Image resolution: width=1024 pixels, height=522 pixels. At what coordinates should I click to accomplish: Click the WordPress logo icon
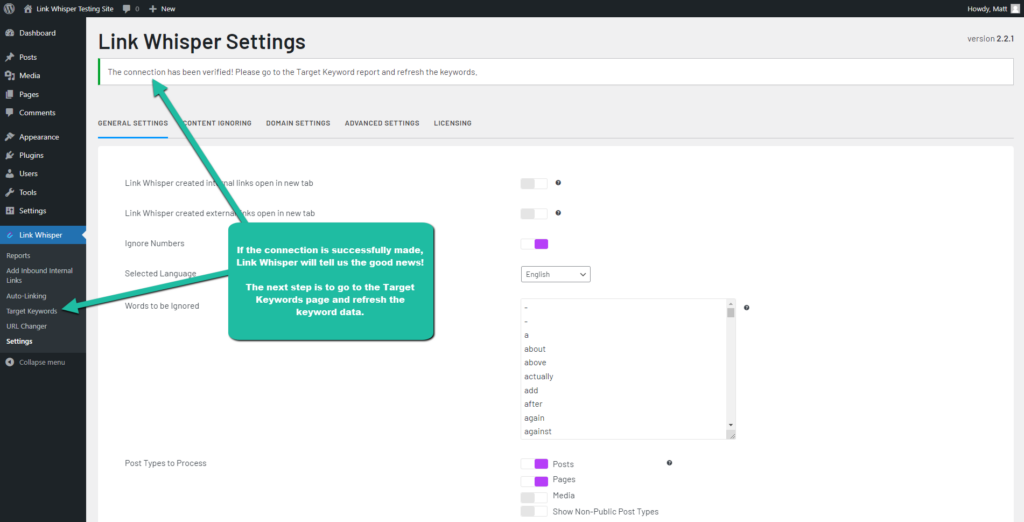[x=9, y=8]
